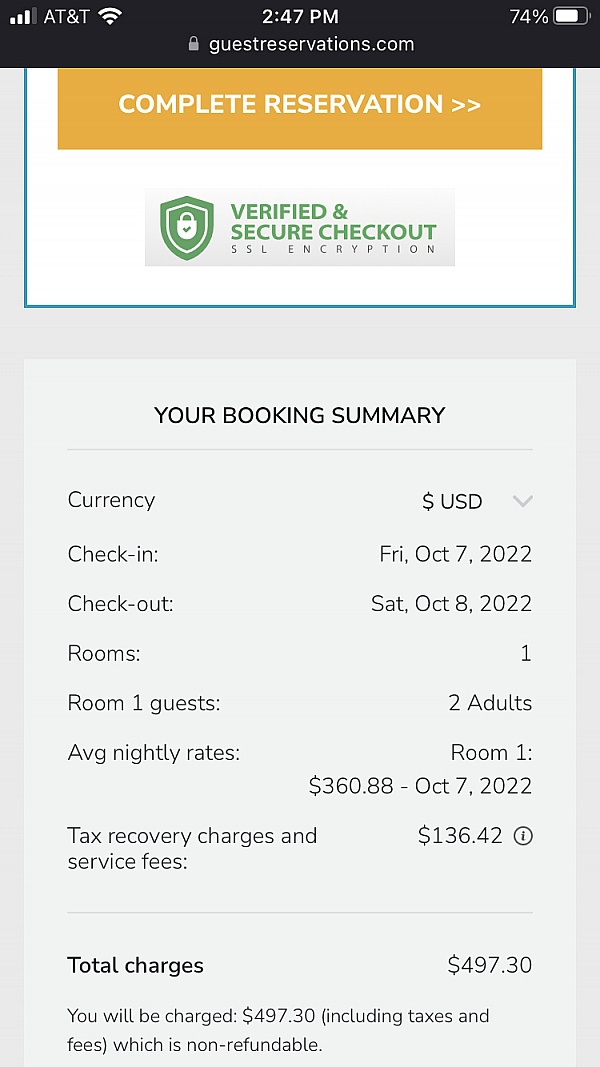
Task: Collapse the booking summary currency picker
Action: click(522, 501)
